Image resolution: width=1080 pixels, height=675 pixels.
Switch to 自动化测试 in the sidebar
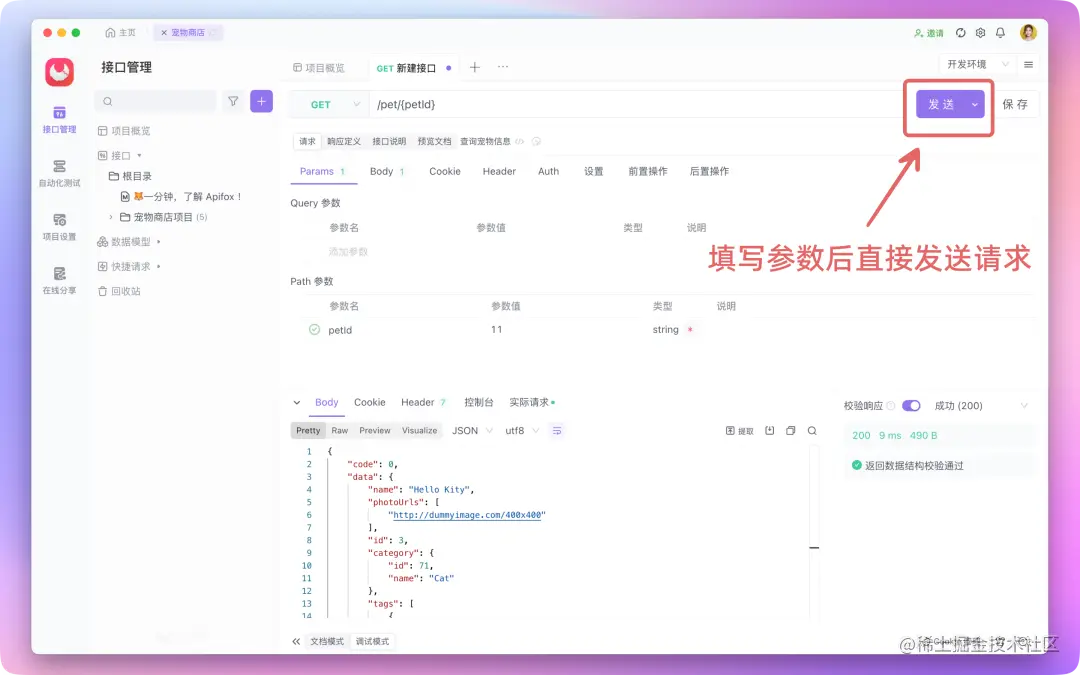pyautogui.click(x=60, y=175)
